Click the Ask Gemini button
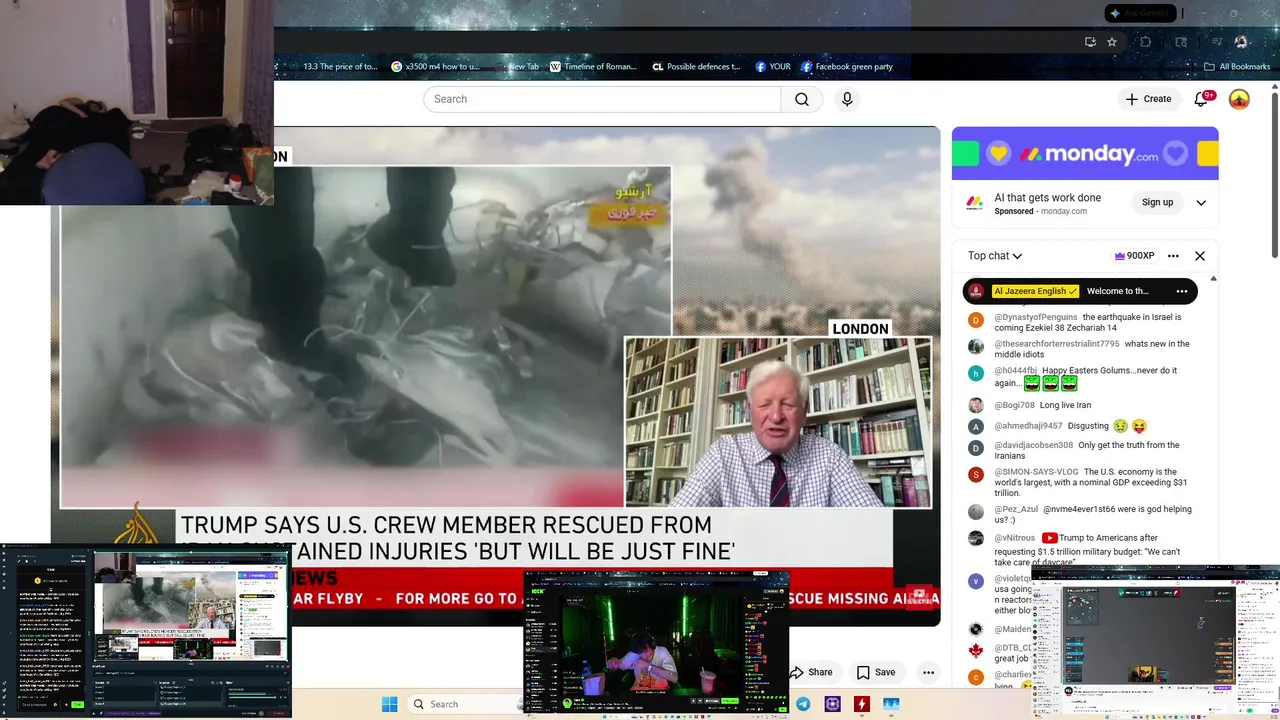The image size is (1280, 720). [1140, 13]
